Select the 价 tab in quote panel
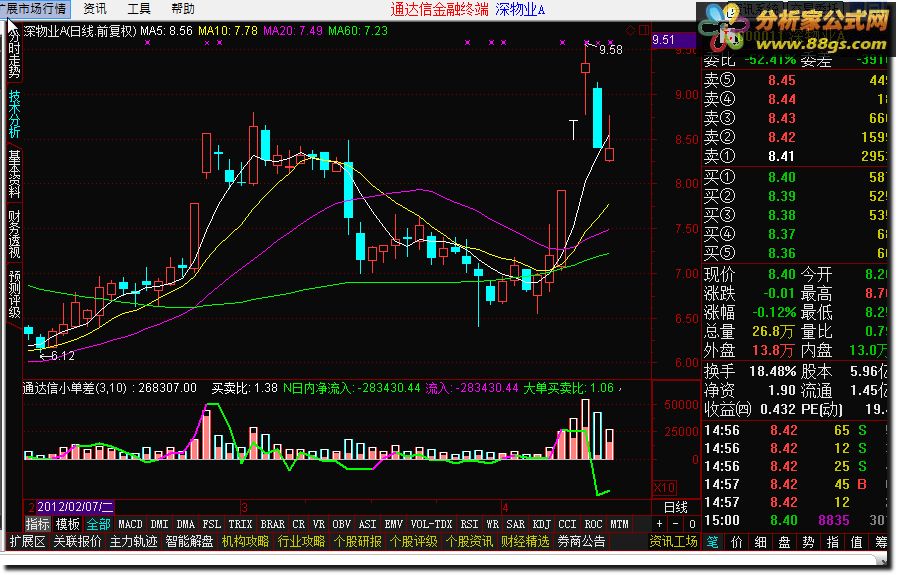 click(737, 542)
